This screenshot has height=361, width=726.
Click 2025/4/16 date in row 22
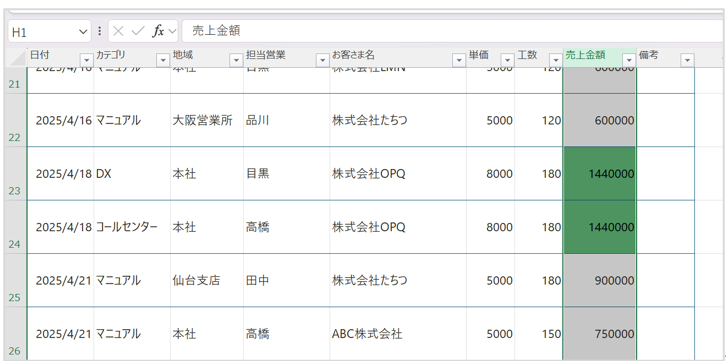point(61,120)
